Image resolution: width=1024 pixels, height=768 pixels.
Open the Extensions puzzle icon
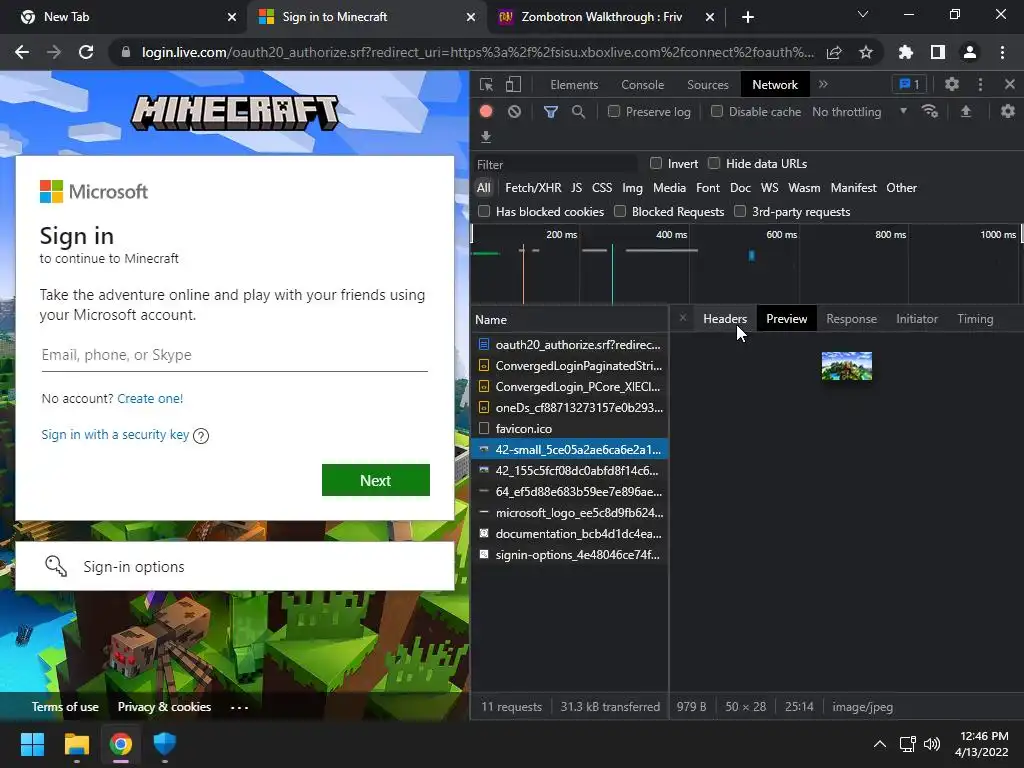906,52
